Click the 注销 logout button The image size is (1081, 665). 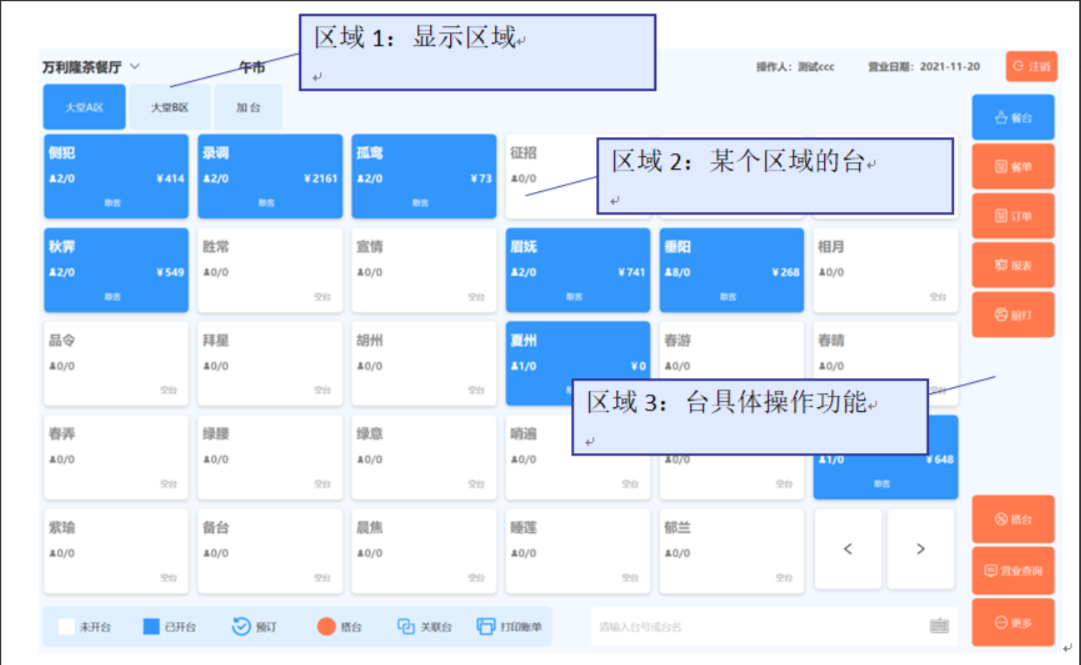(x=1031, y=67)
